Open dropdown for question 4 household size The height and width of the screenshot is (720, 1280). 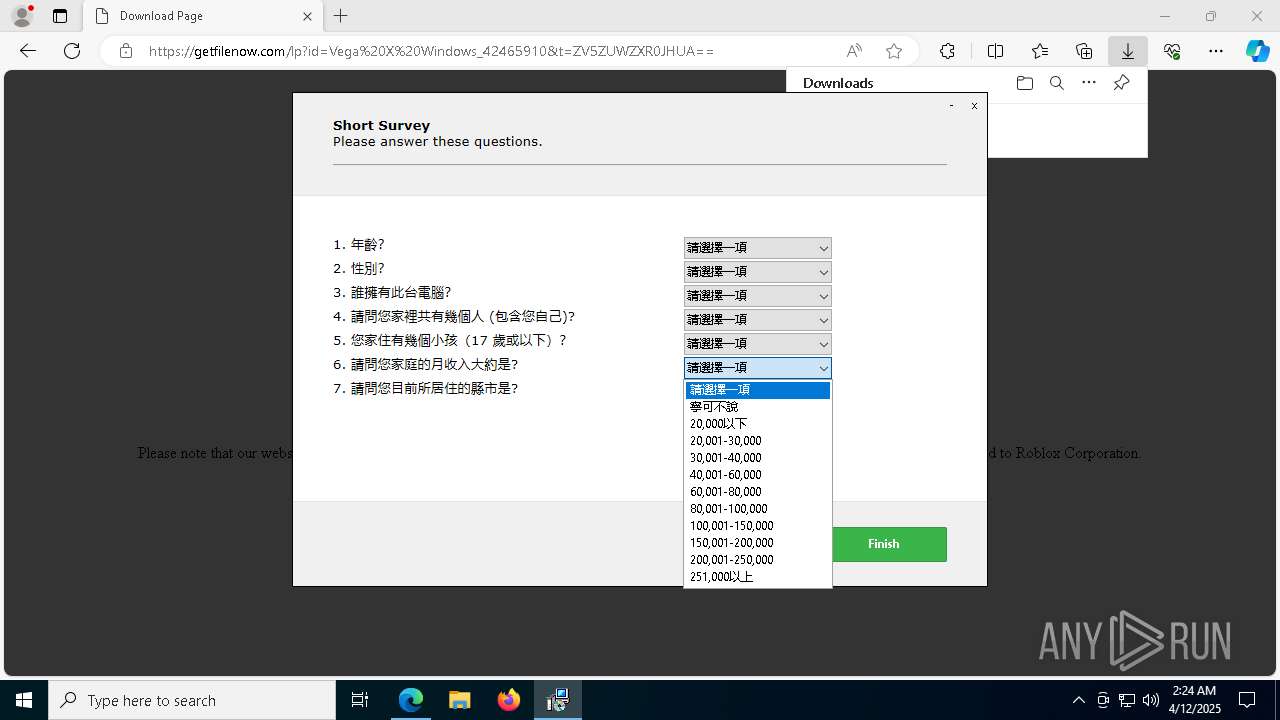(758, 320)
